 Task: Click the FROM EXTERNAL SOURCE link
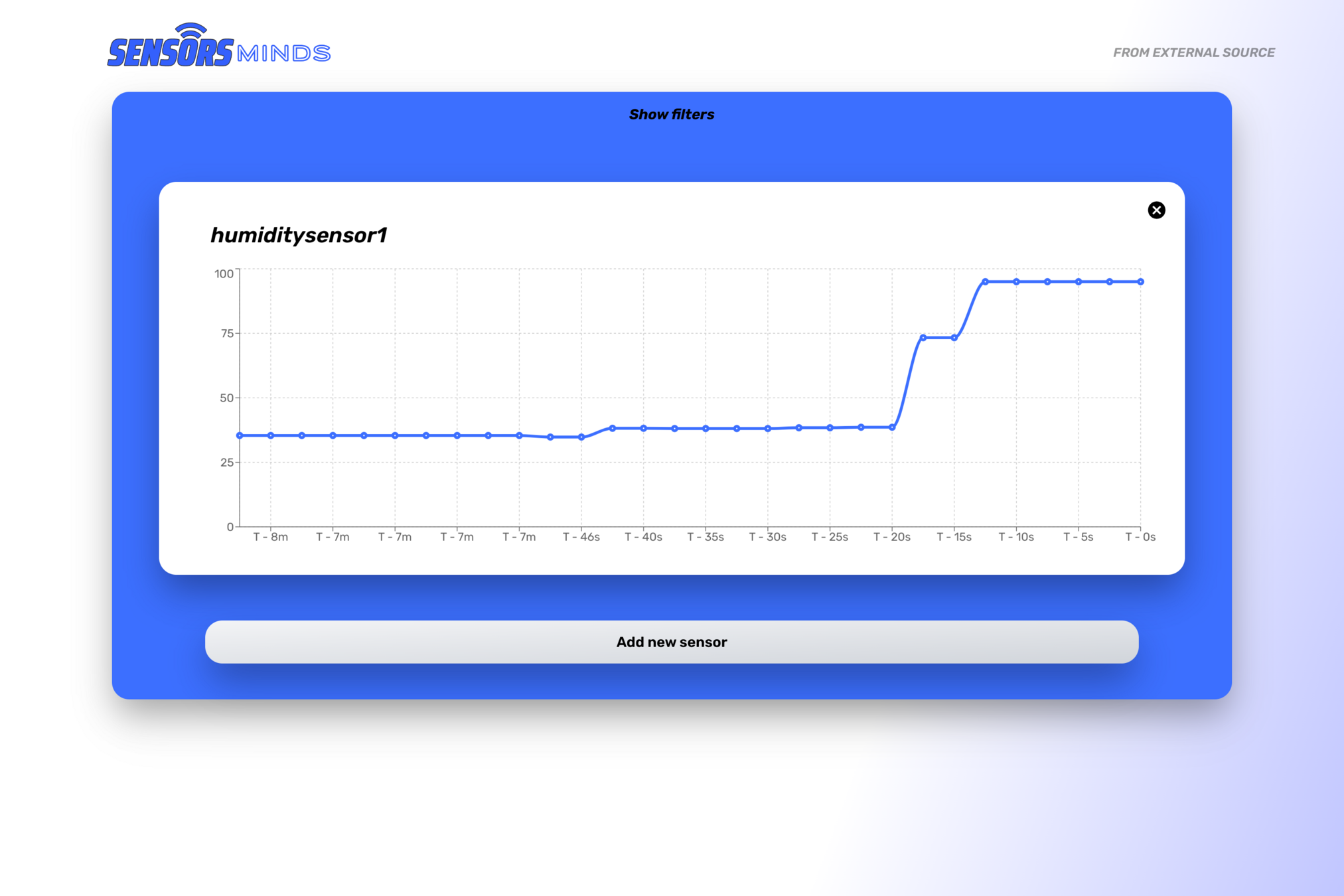tap(1193, 52)
